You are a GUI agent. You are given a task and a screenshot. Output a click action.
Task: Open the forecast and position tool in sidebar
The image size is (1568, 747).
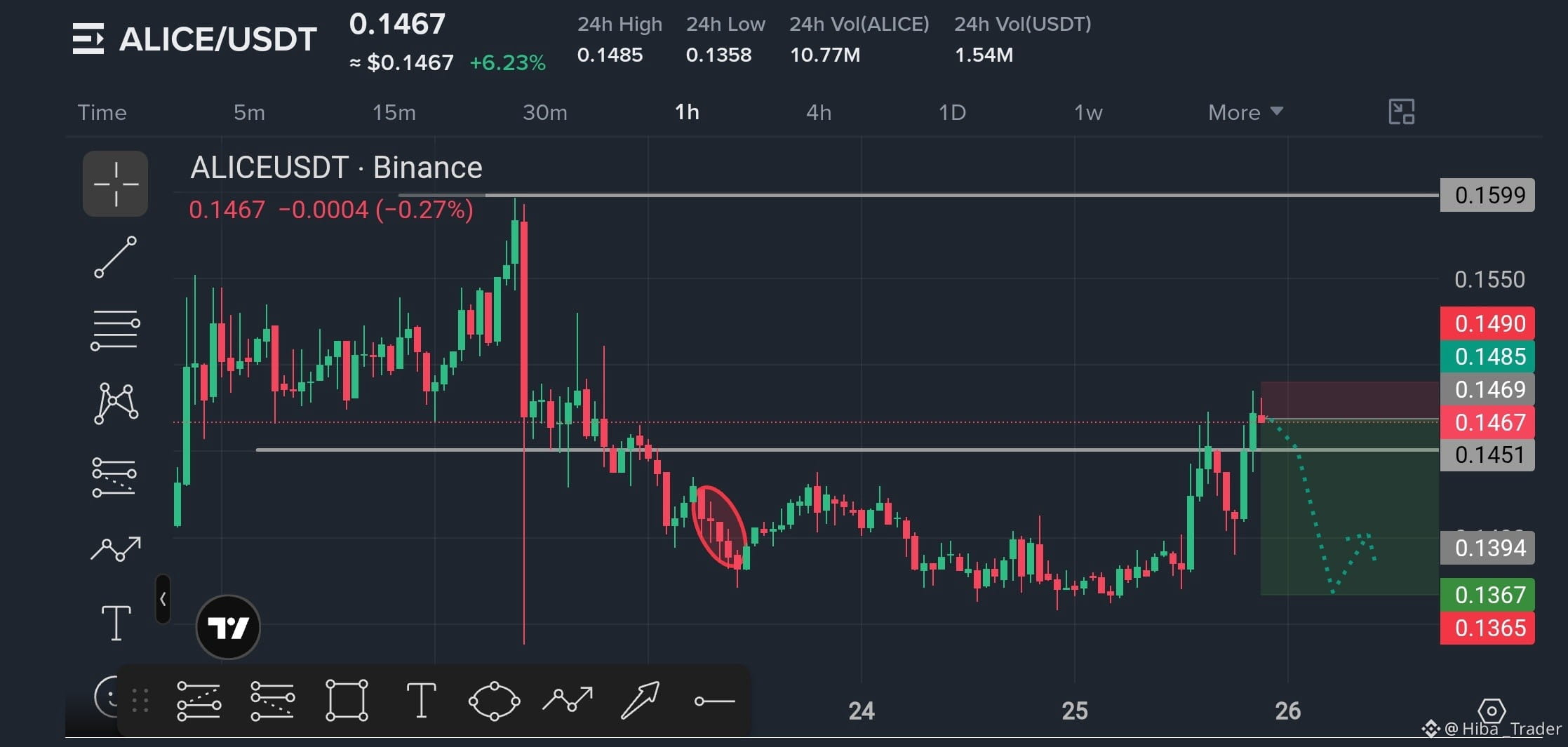pos(114,477)
